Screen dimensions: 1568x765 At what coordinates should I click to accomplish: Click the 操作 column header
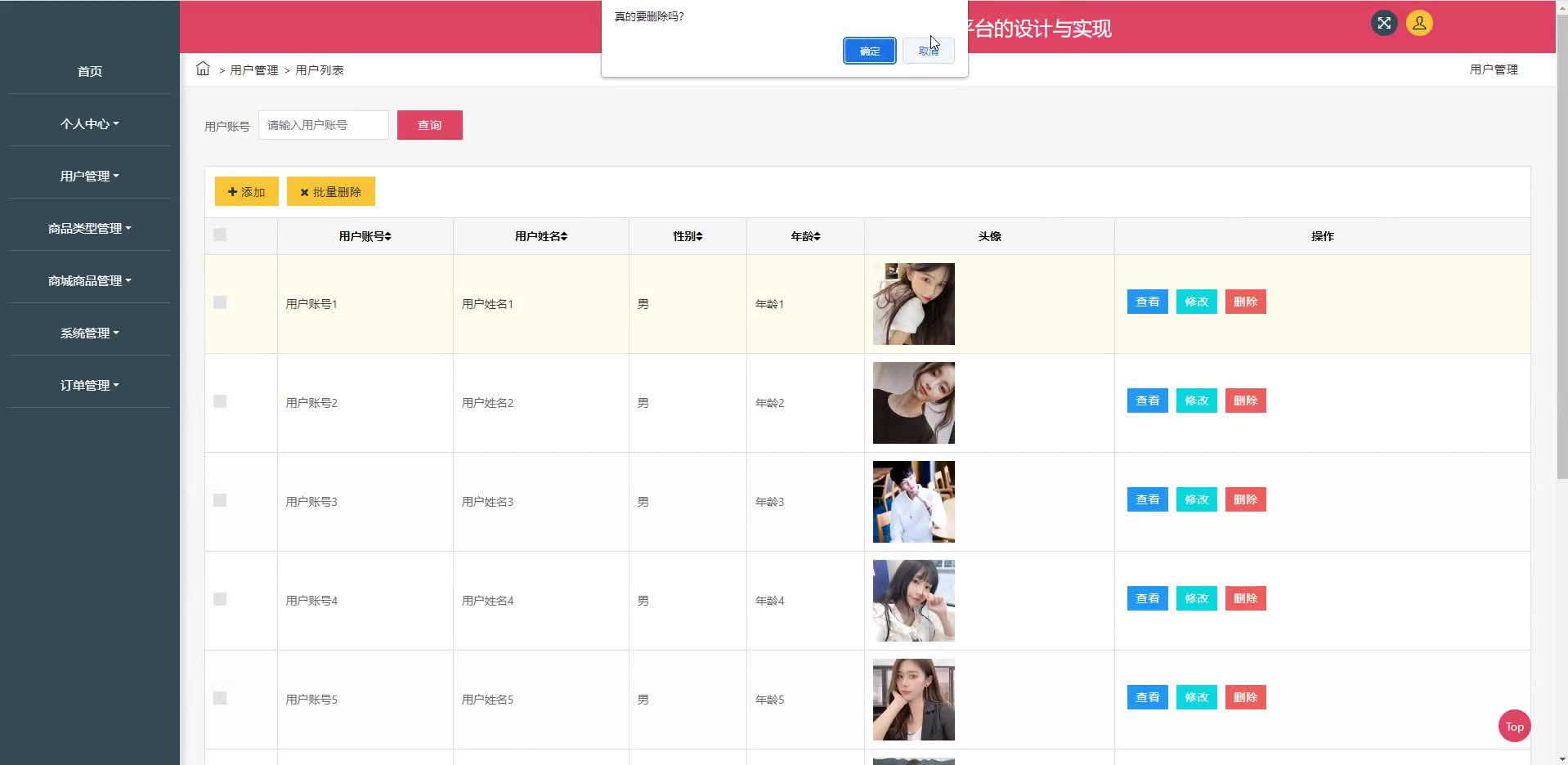point(1323,236)
